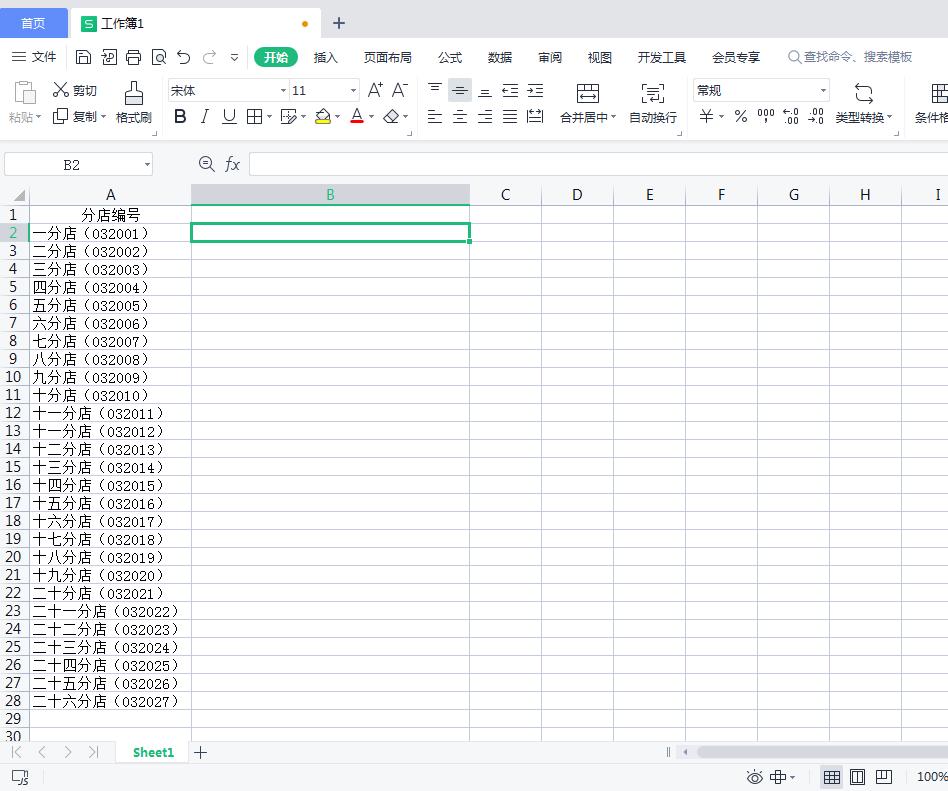948x791 pixels.
Task: Select the Format Painter (格式刷)
Action: (134, 103)
